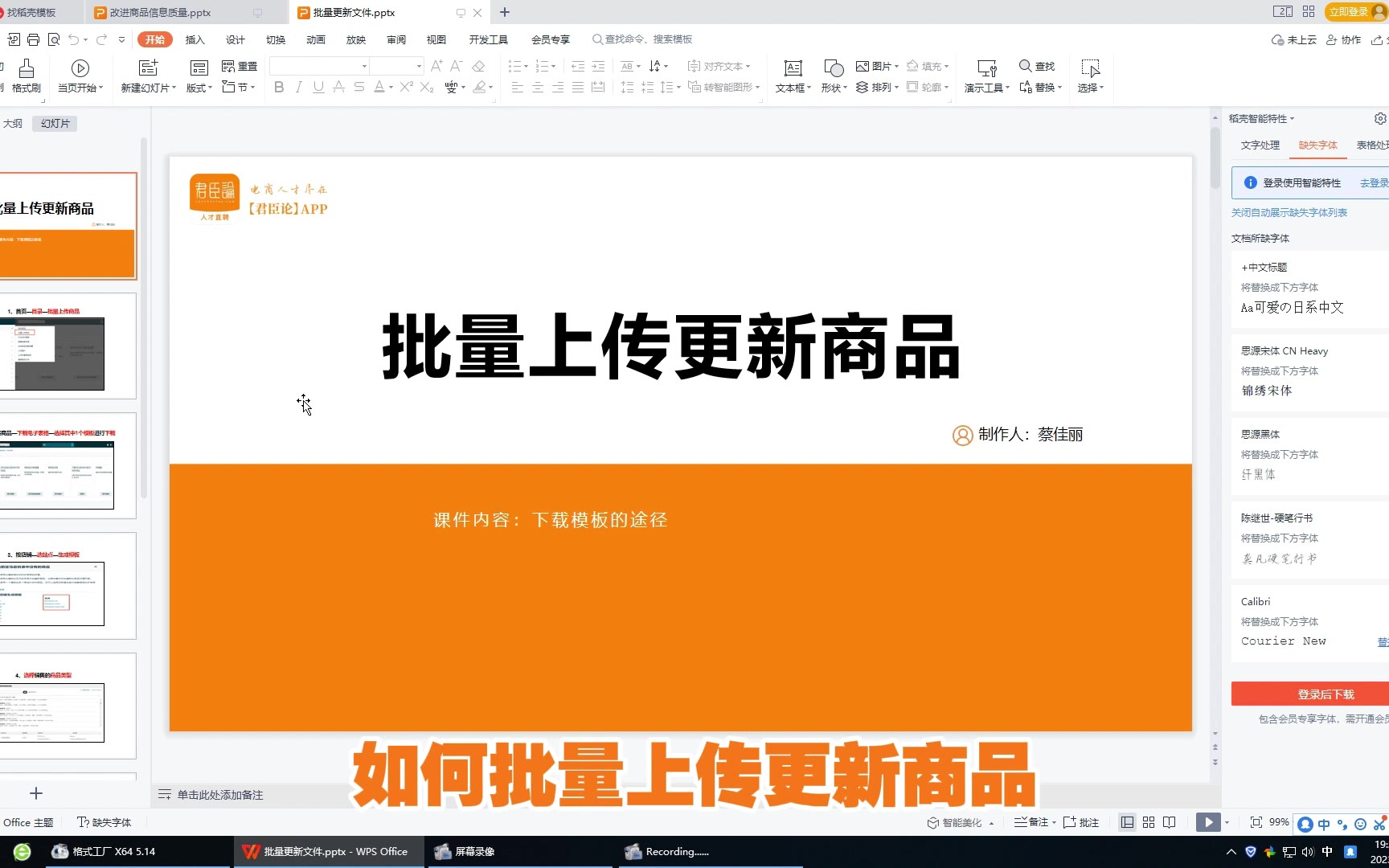Insert a text box (文本框) icon
Viewport: 1389px width, 868px height.
point(793,68)
